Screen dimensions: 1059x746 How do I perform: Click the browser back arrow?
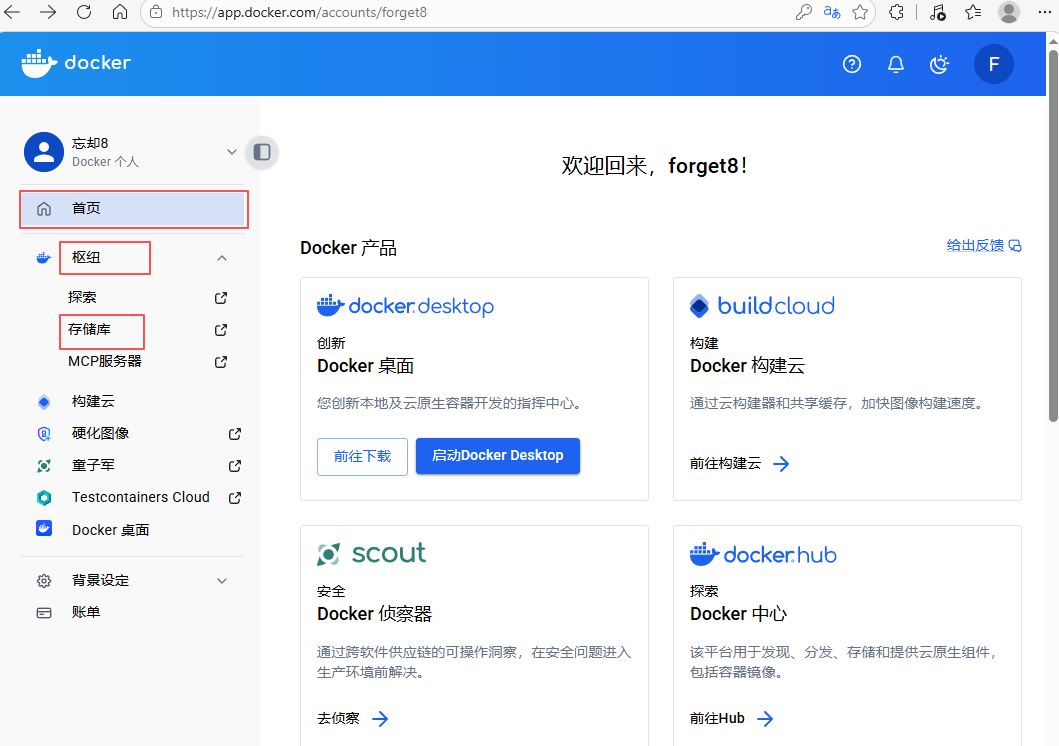tap(12, 12)
